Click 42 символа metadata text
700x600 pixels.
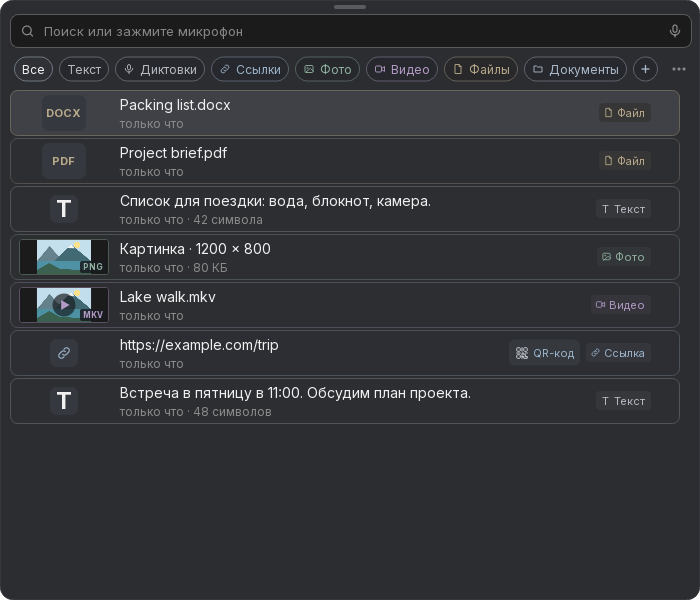point(228,220)
